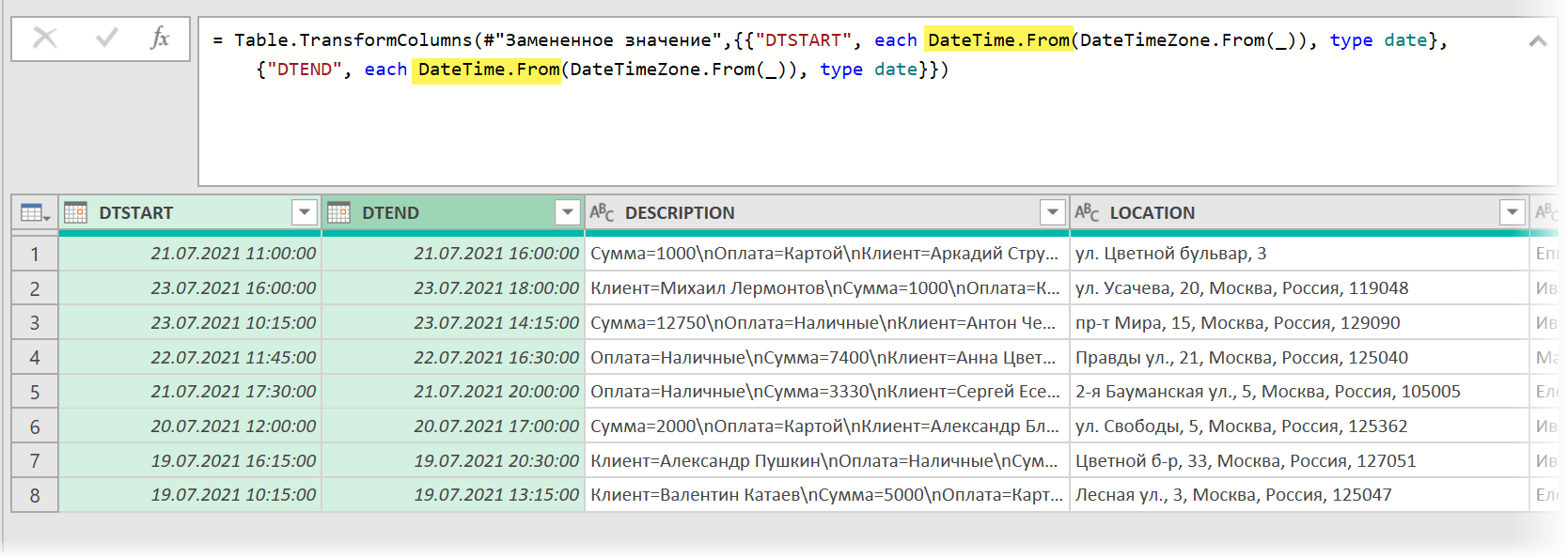Open the fx function insert icon
The image size is (1568, 558).
160,39
